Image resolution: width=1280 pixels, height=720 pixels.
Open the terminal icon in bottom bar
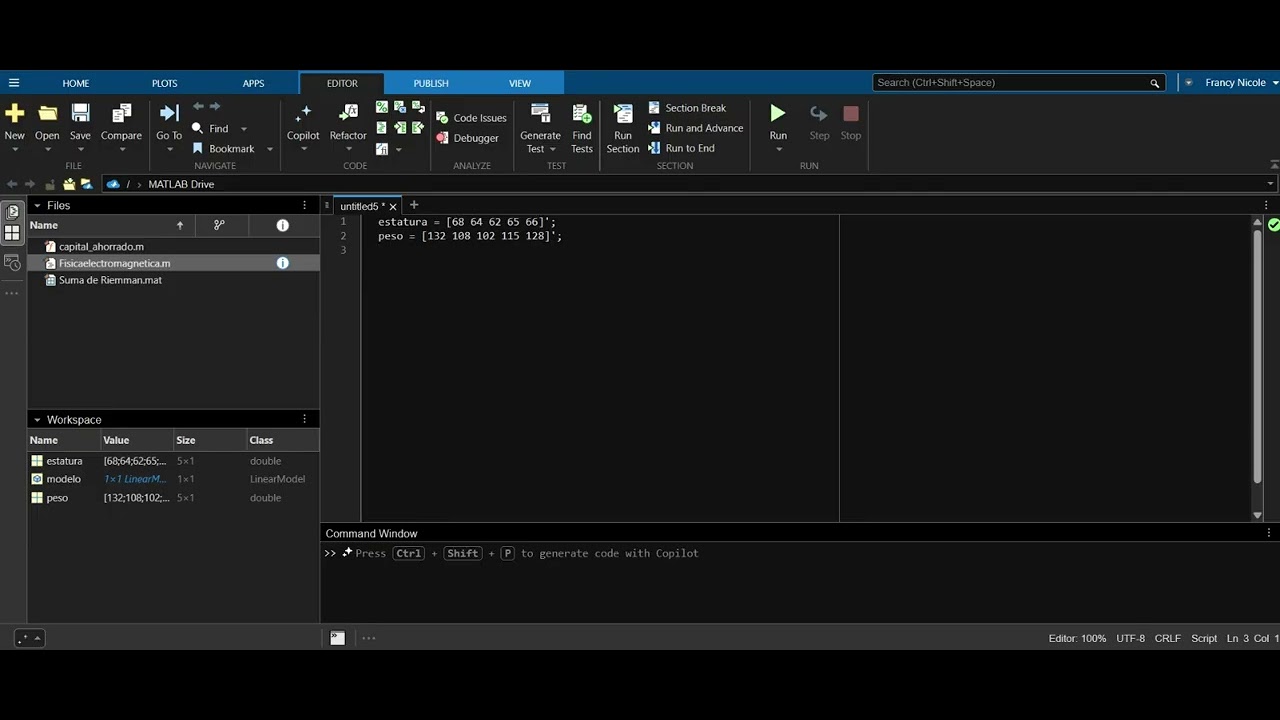click(338, 638)
